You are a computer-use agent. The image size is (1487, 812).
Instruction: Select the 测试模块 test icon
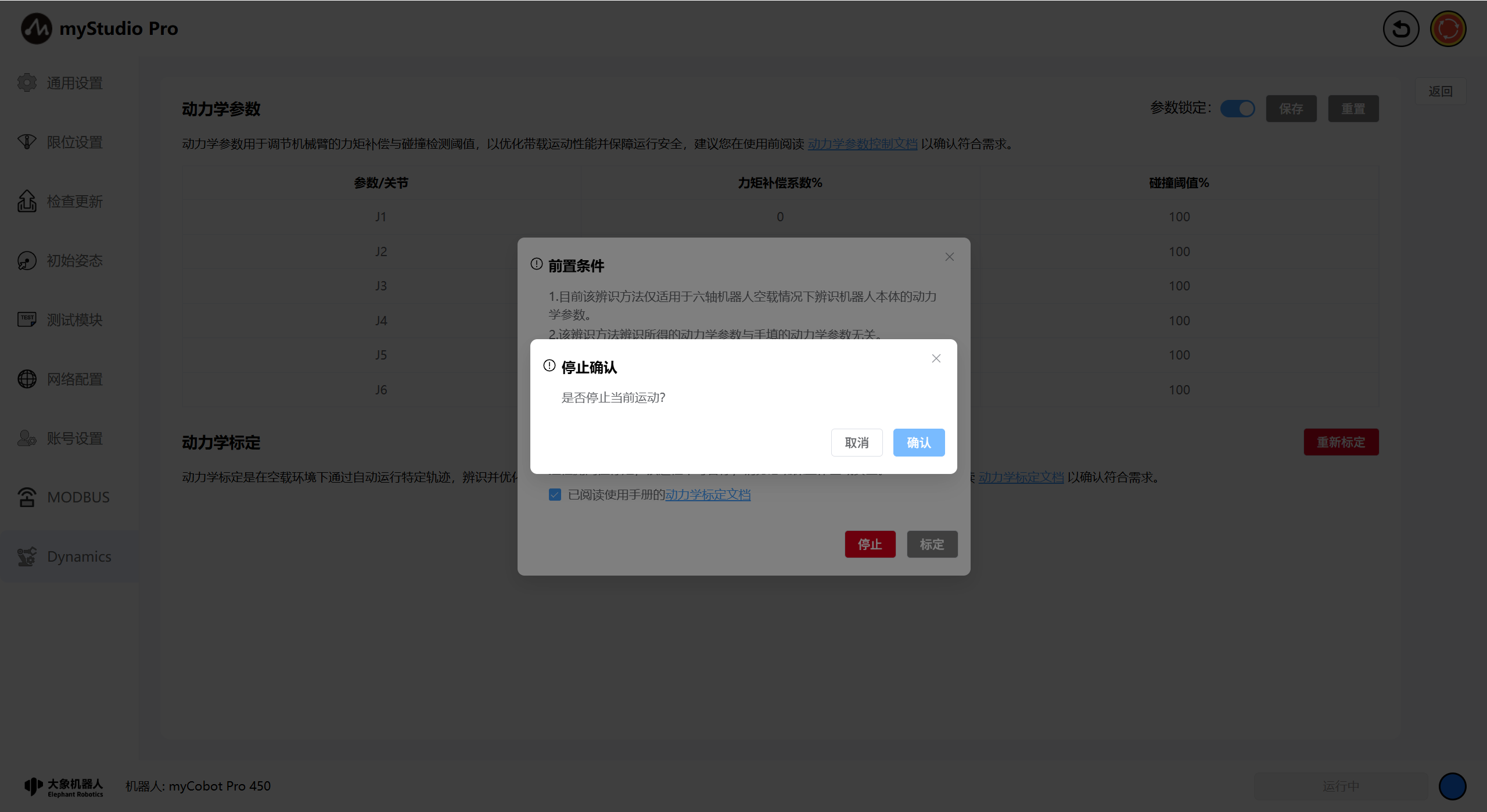(x=27, y=319)
